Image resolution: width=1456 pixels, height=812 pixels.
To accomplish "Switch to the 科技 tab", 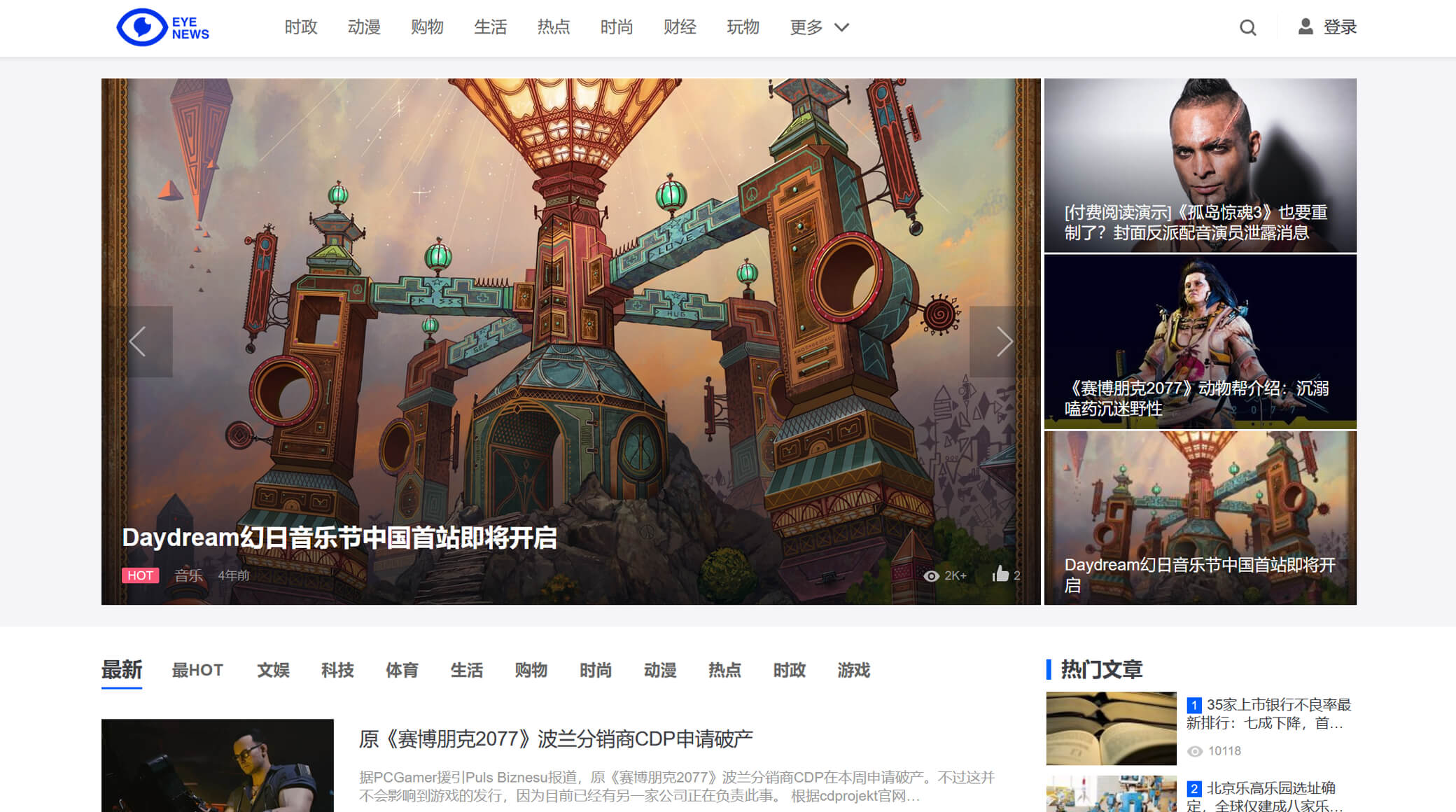I will [x=337, y=670].
